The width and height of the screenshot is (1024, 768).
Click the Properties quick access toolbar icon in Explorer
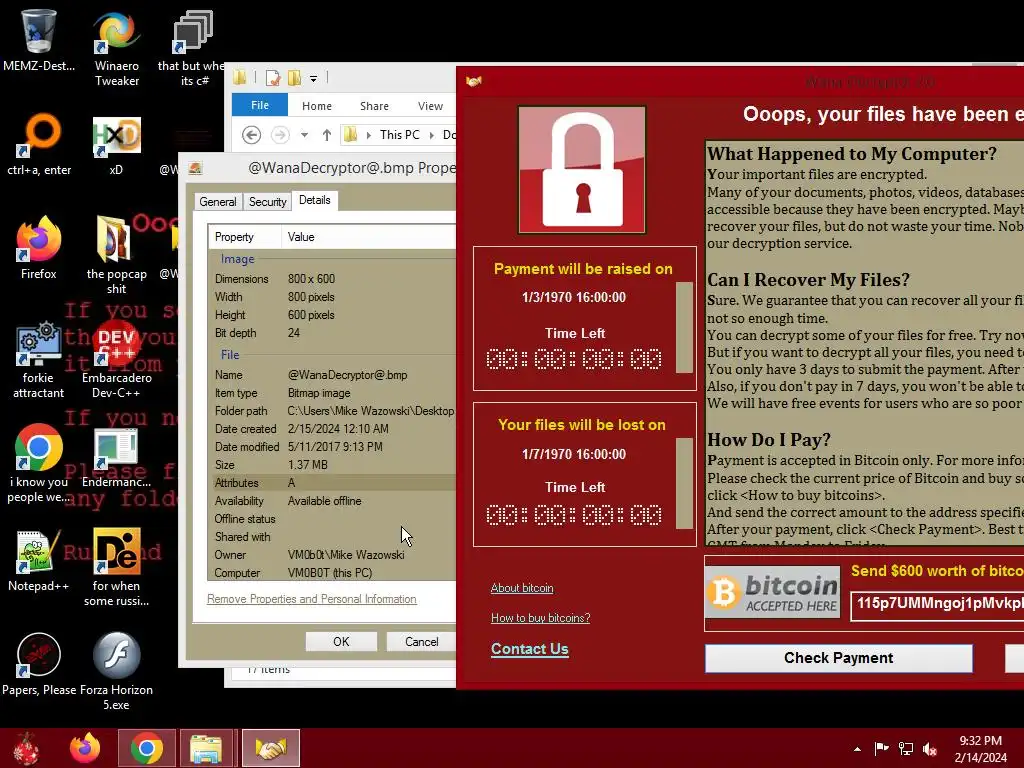[x=273, y=78]
